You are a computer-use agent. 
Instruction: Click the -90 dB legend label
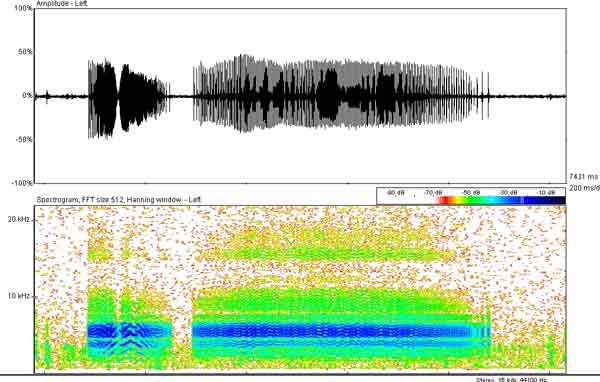point(395,193)
